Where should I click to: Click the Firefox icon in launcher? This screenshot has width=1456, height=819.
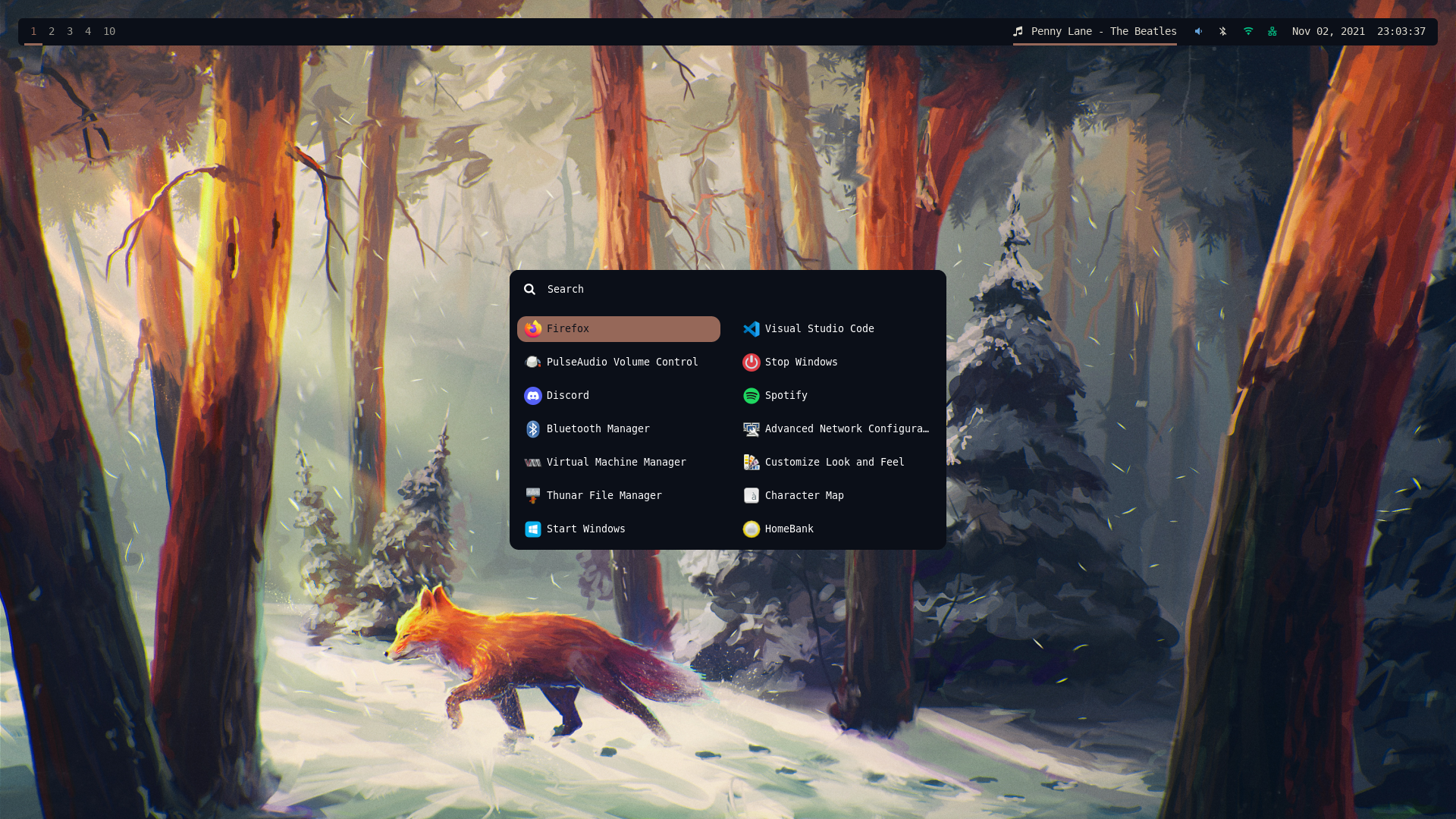click(x=533, y=328)
